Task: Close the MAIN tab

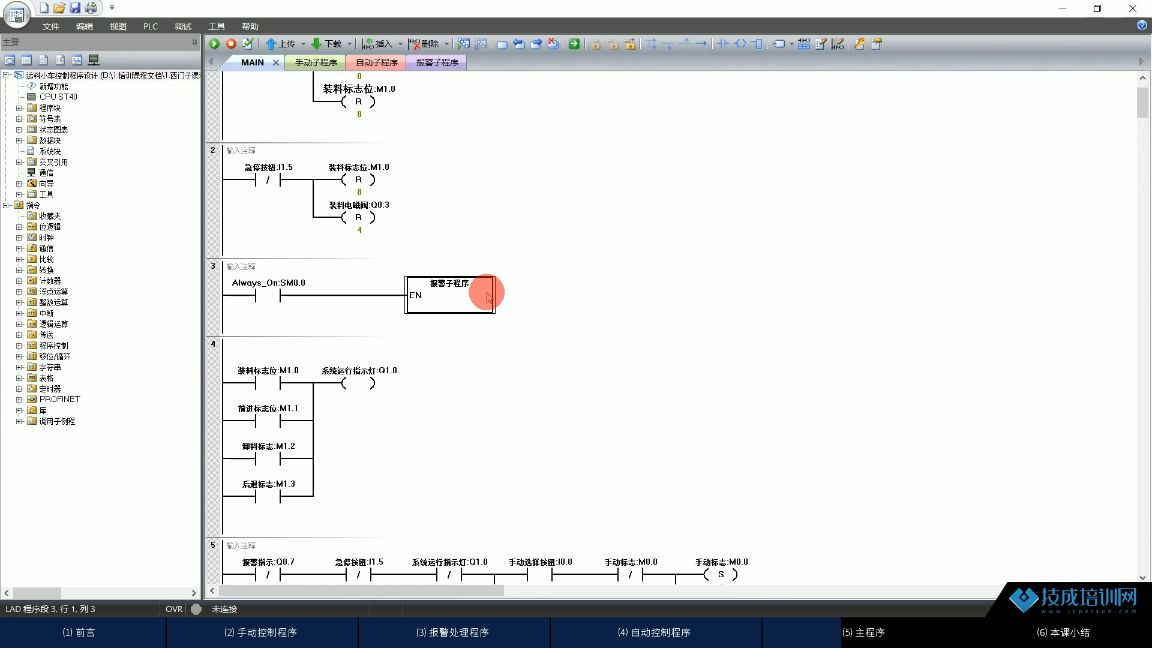Action: coord(276,62)
